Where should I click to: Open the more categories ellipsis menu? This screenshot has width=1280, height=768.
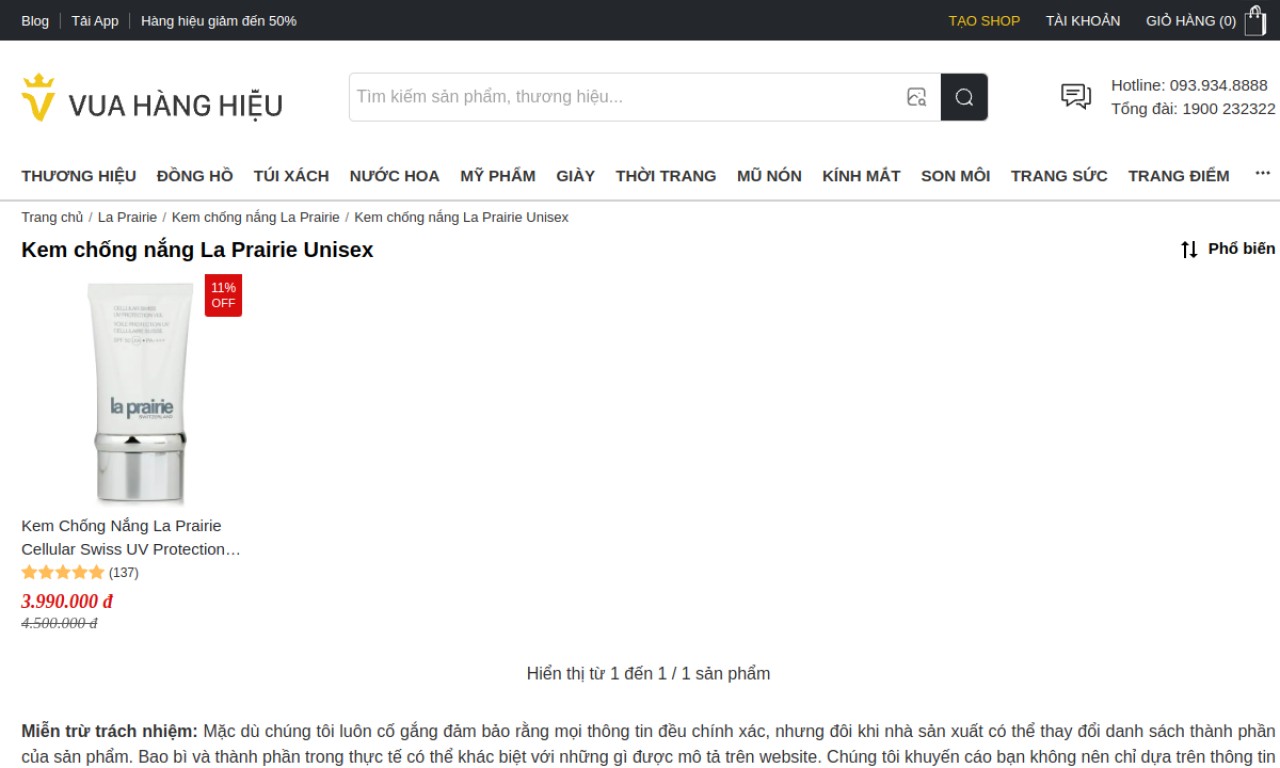(1263, 174)
